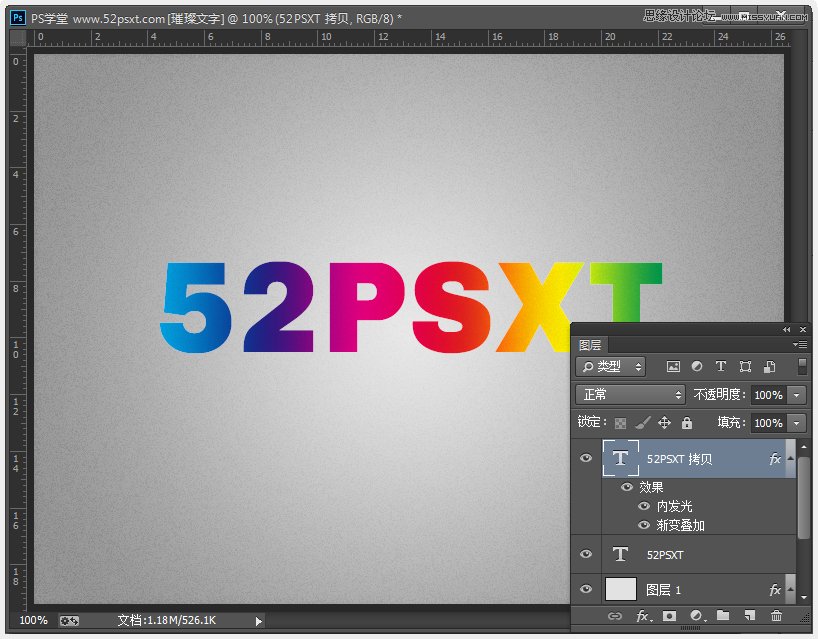This screenshot has height=639, width=818.
Task: Click the 52PSXT layer name
Action: [x=665, y=554]
